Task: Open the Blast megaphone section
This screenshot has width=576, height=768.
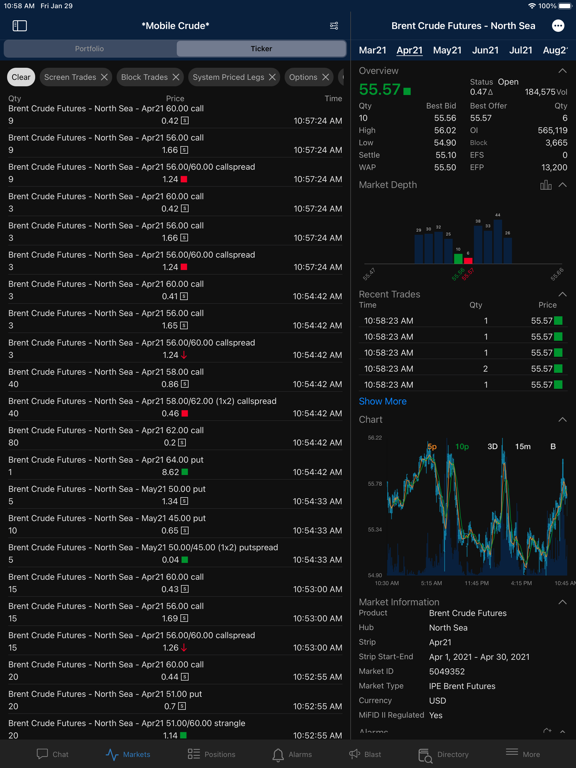Action: (364, 754)
